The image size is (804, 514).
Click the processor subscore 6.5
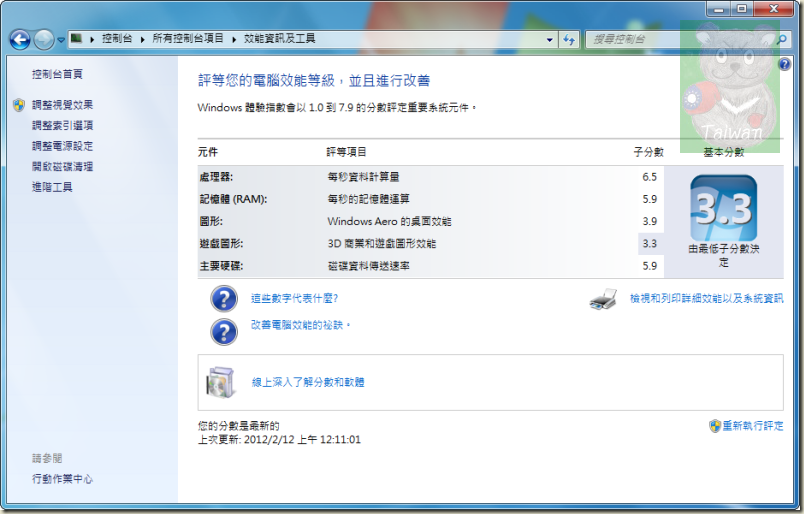(x=650, y=177)
